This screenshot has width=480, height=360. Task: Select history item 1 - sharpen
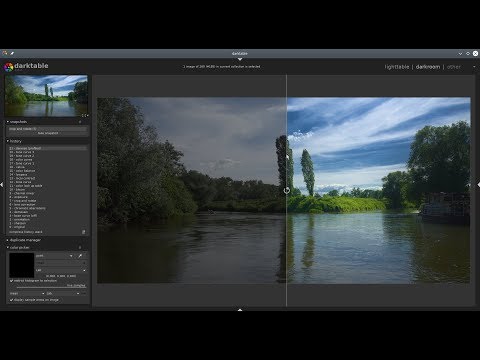point(48,223)
